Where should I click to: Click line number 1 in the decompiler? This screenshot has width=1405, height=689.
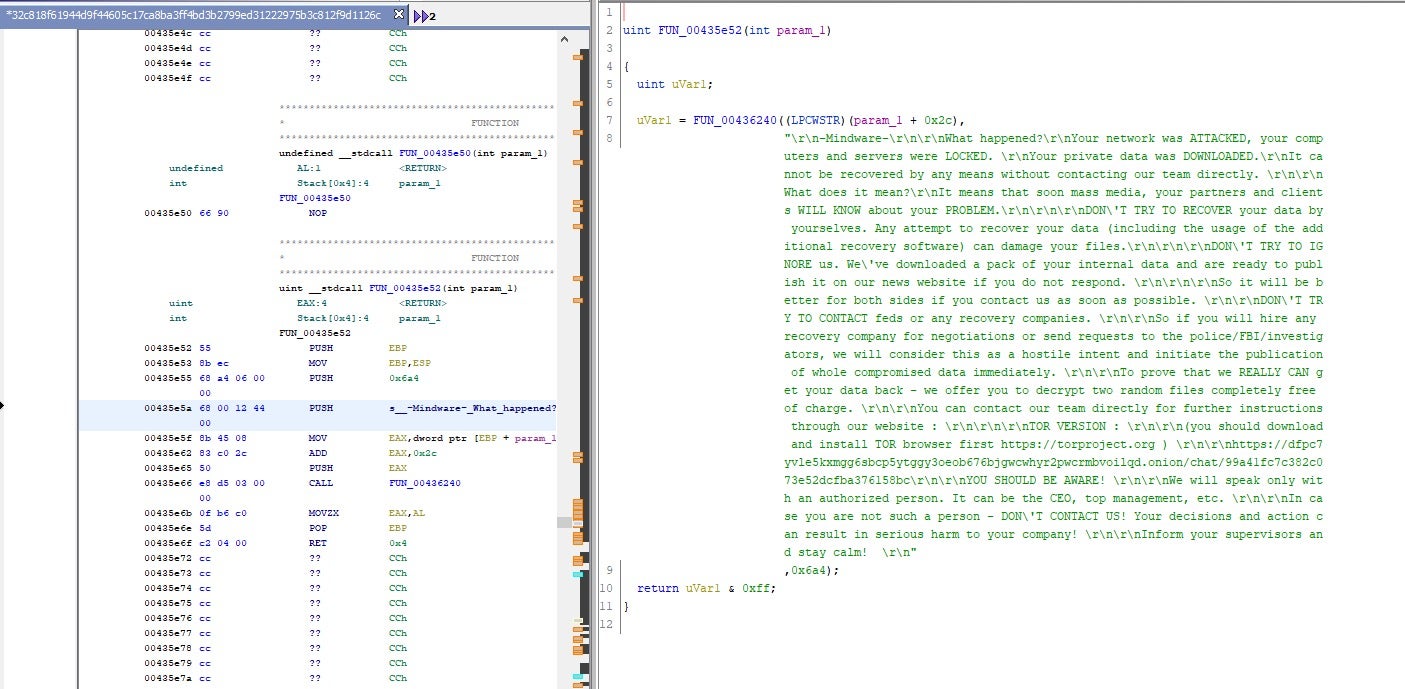pos(608,12)
